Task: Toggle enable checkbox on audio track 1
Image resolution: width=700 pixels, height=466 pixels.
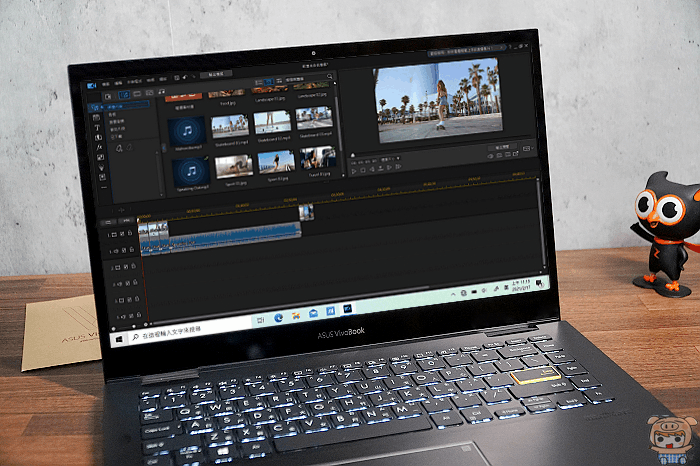Action: 124,250
